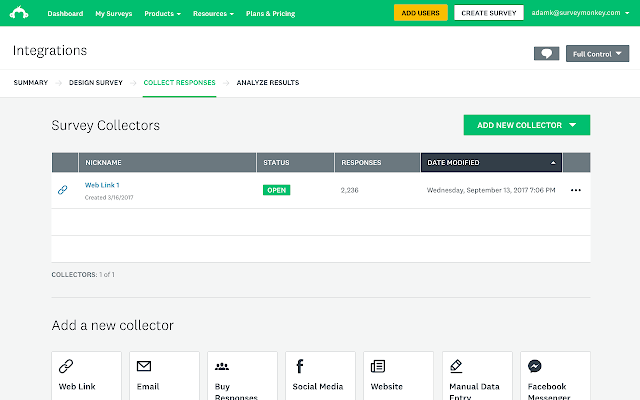Switch to the Summary tab

(31, 82)
